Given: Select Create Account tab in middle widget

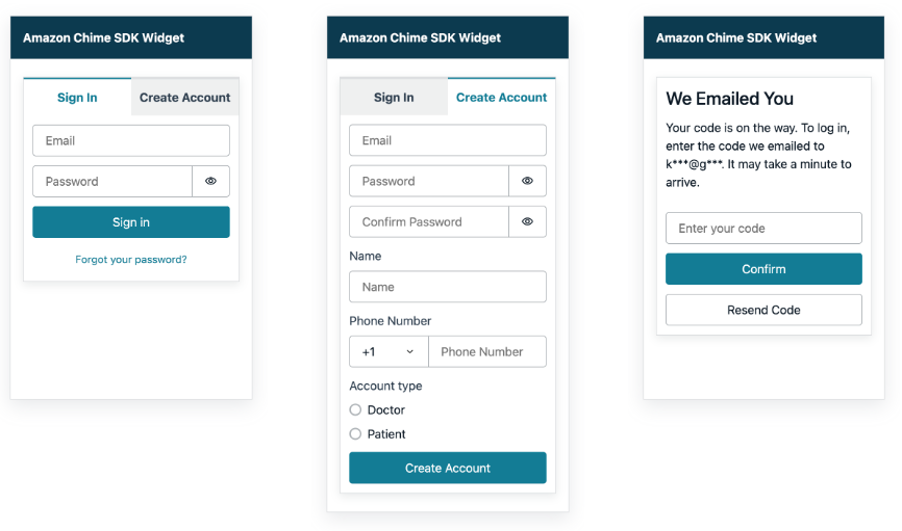Looking at the screenshot, I should 502,97.
